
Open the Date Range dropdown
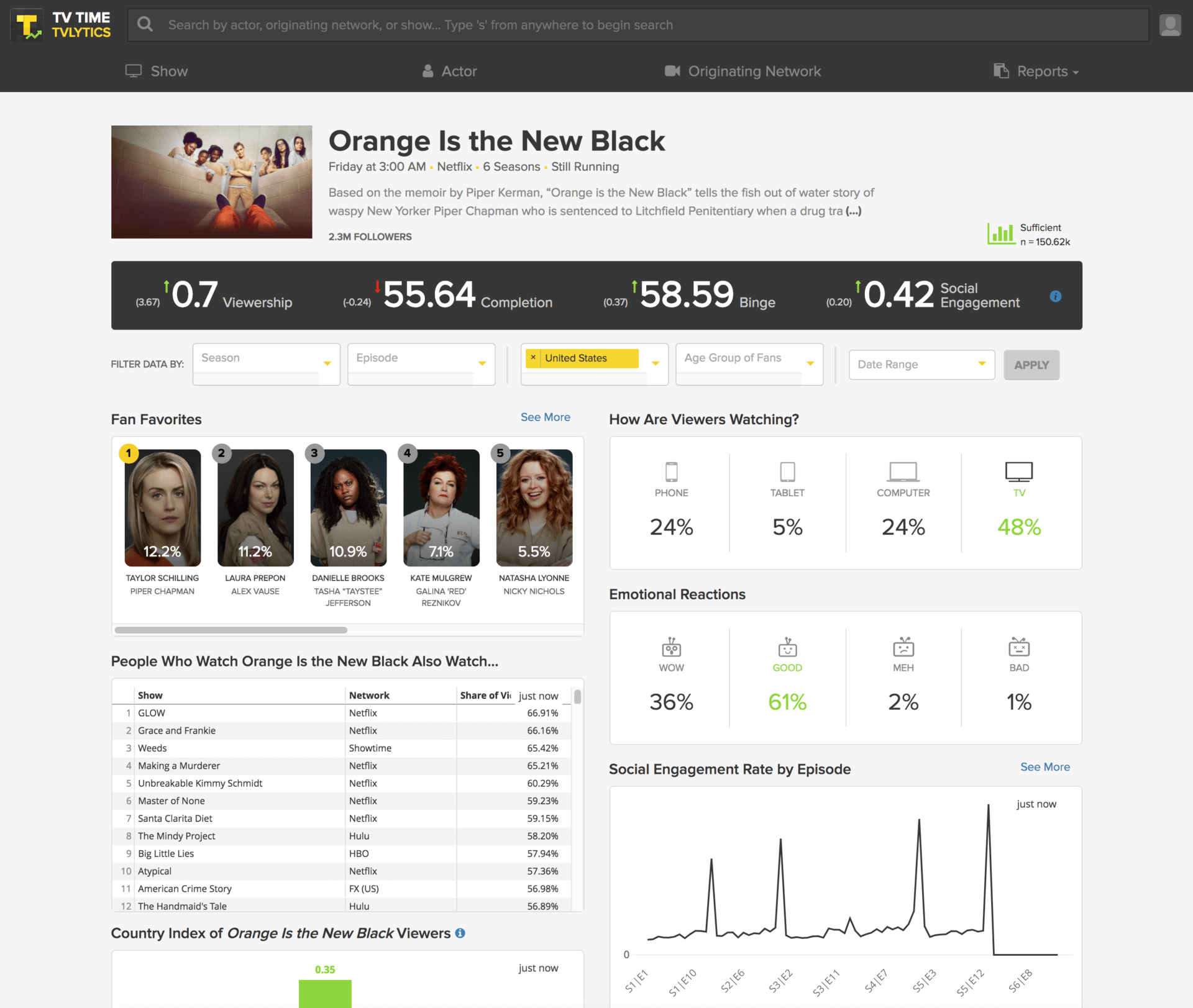pyautogui.click(x=922, y=365)
